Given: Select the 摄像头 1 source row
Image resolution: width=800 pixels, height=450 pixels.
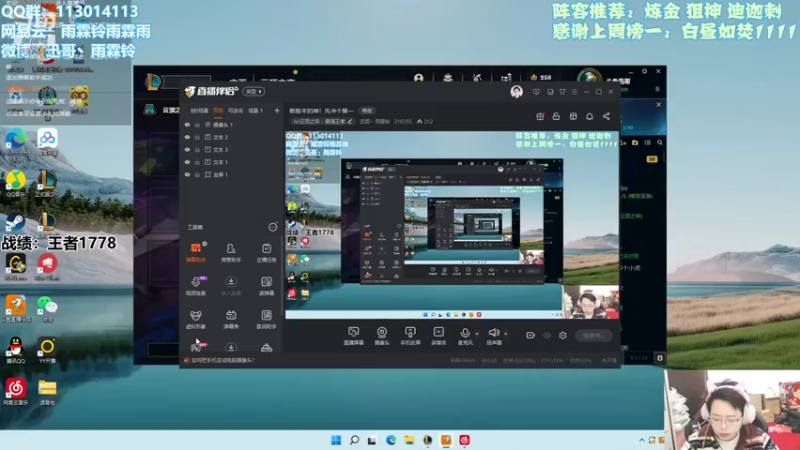Looking at the screenshot, I should click(x=232, y=124).
